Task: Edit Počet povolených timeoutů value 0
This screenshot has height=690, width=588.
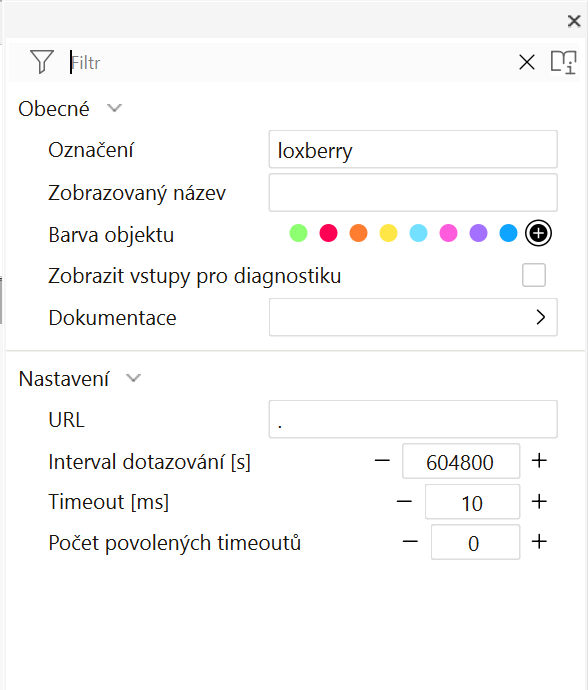Action: click(475, 542)
